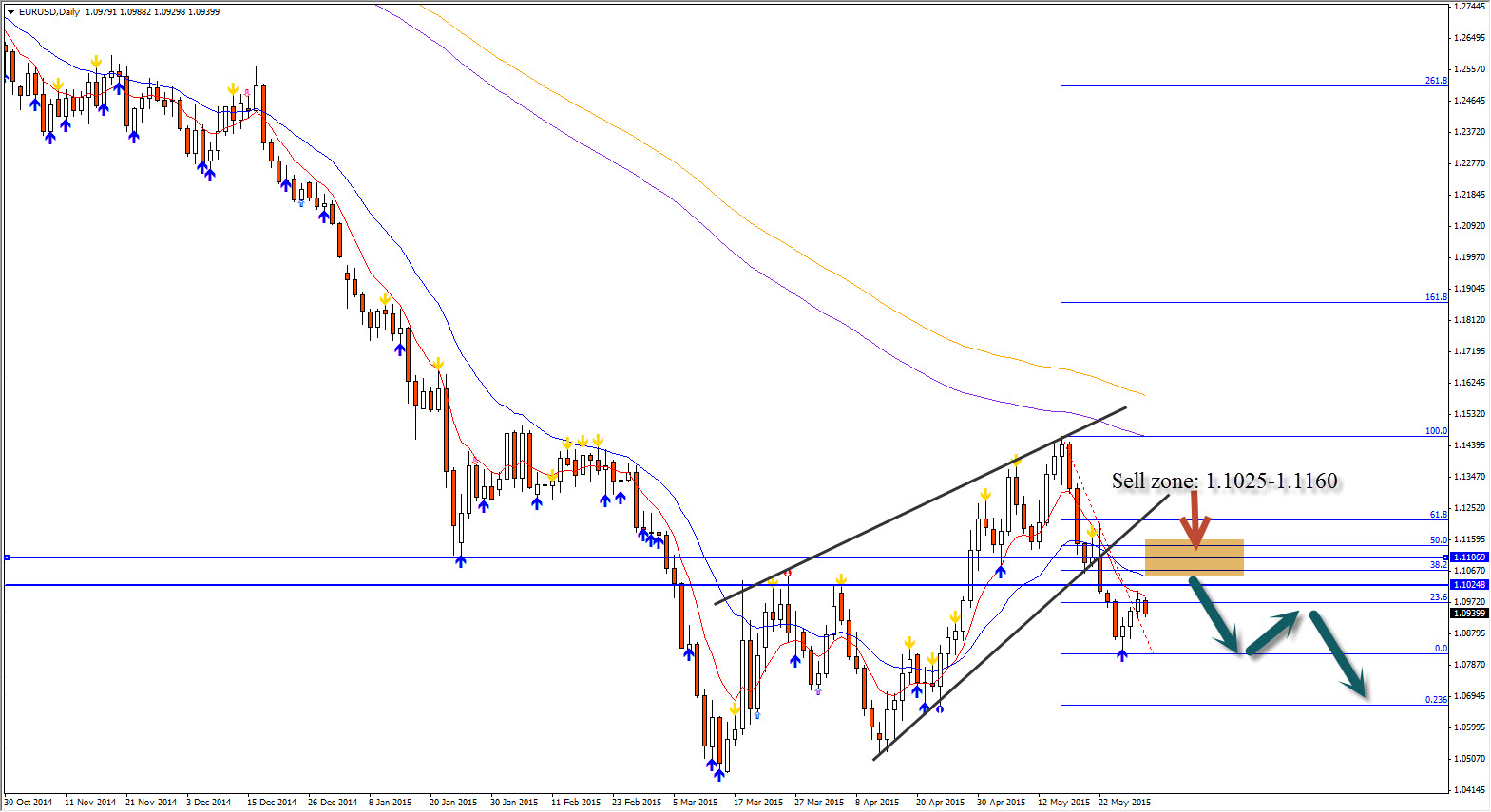Select the 0.236 Fibonacci extension label

(x=1436, y=700)
